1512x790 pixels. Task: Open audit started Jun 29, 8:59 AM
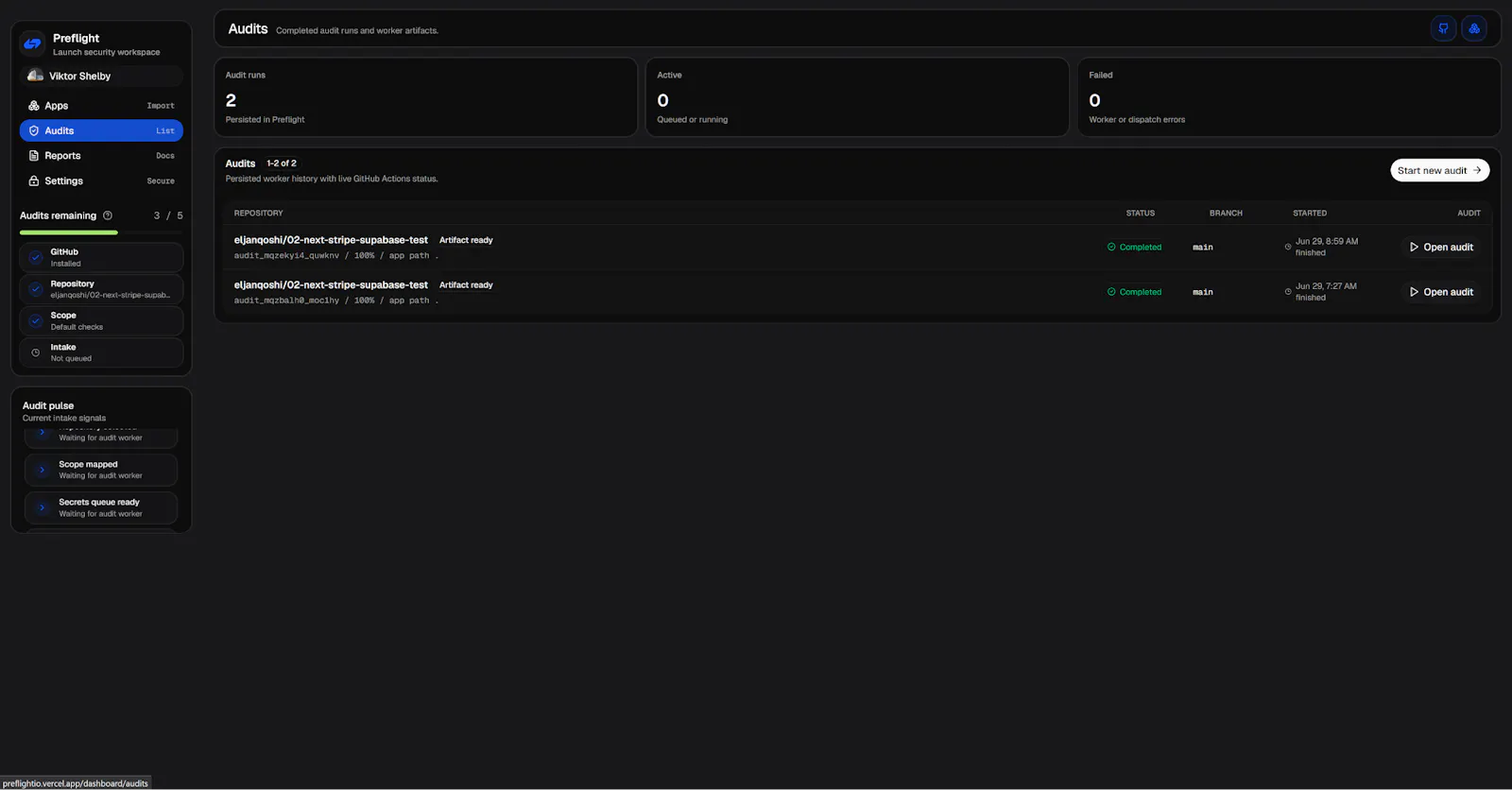[1441, 247]
